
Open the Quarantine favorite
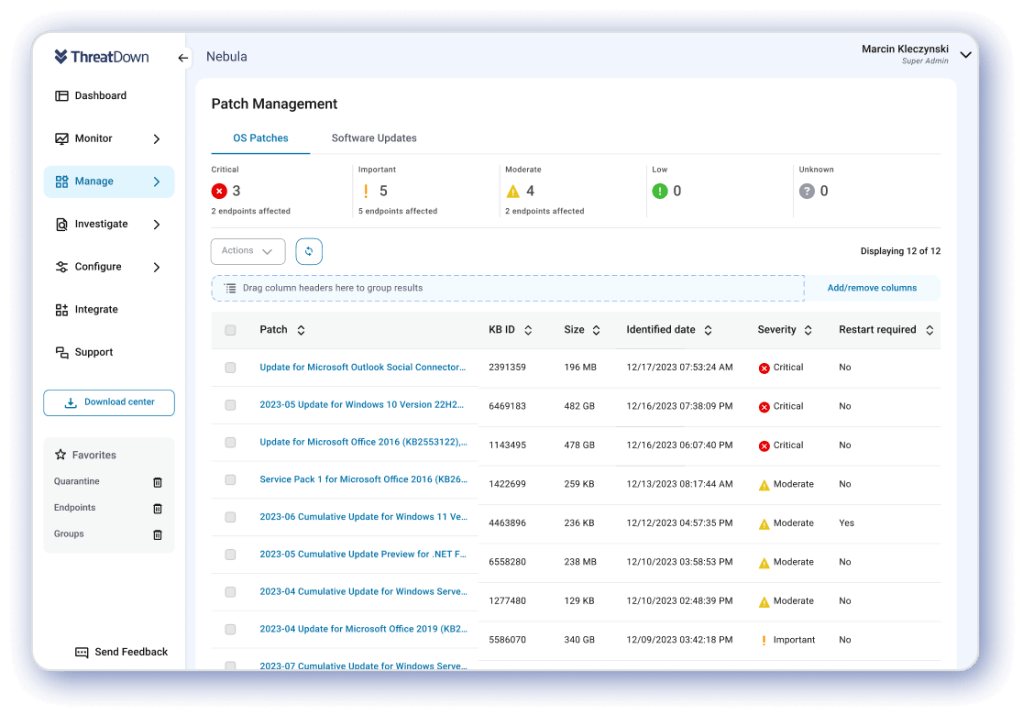(x=76, y=481)
